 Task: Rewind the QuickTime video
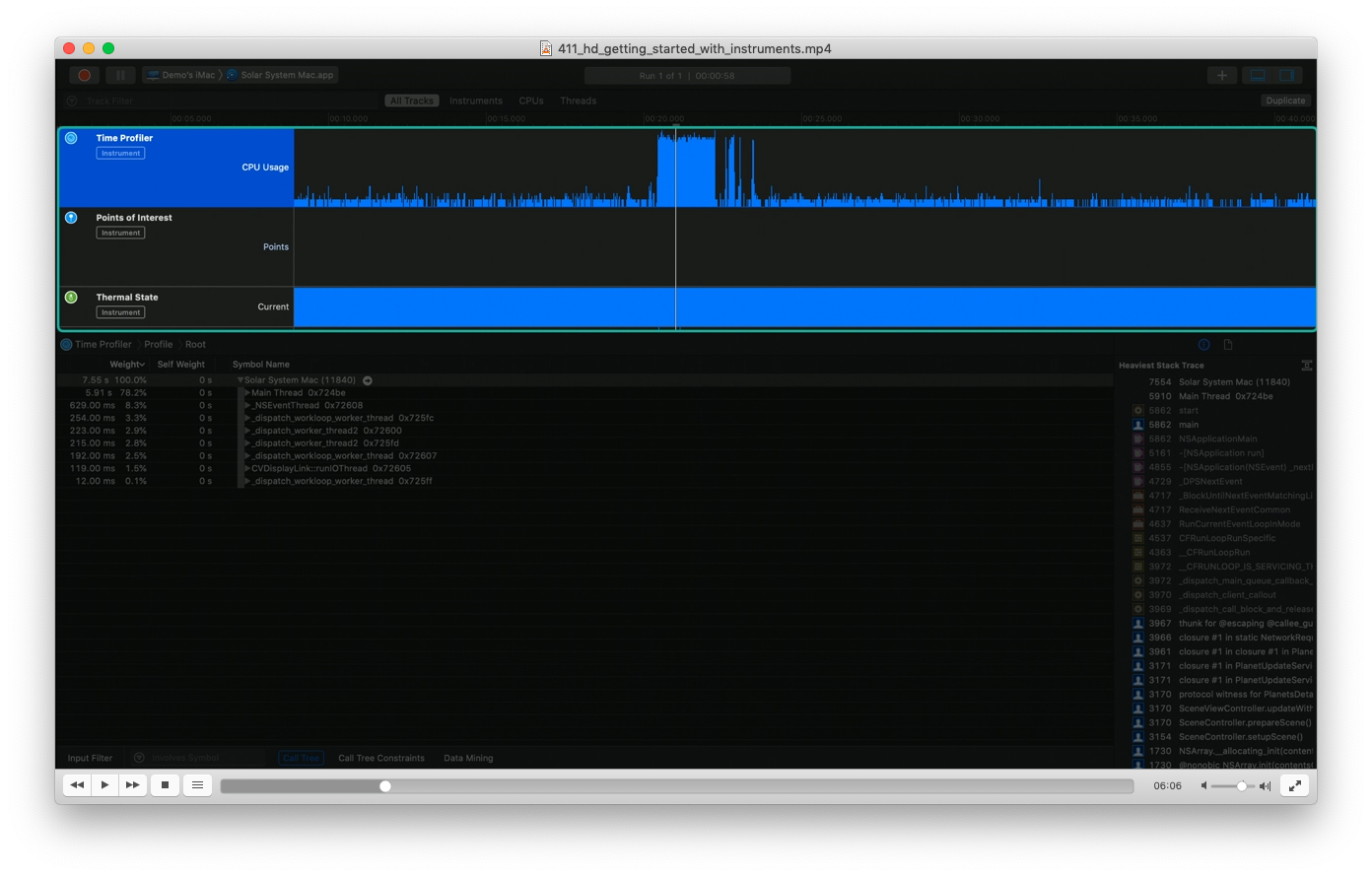[x=77, y=785]
